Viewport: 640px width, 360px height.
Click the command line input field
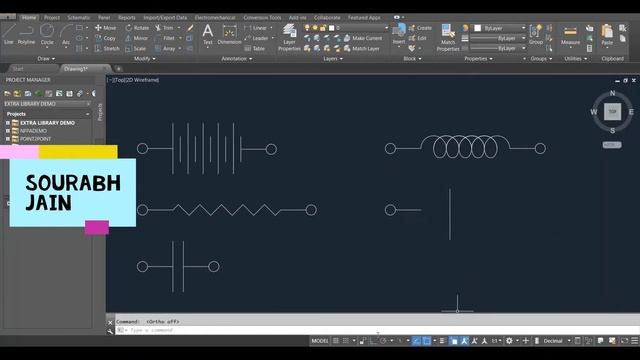pyautogui.click(x=376, y=330)
